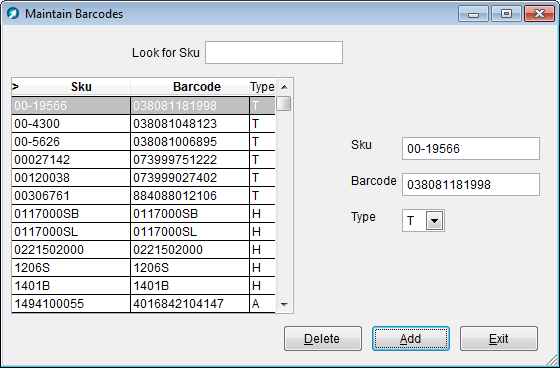The height and width of the screenshot is (368, 560).
Task: Select Sku cell 0117000SB
Action: (x=71, y=214)
